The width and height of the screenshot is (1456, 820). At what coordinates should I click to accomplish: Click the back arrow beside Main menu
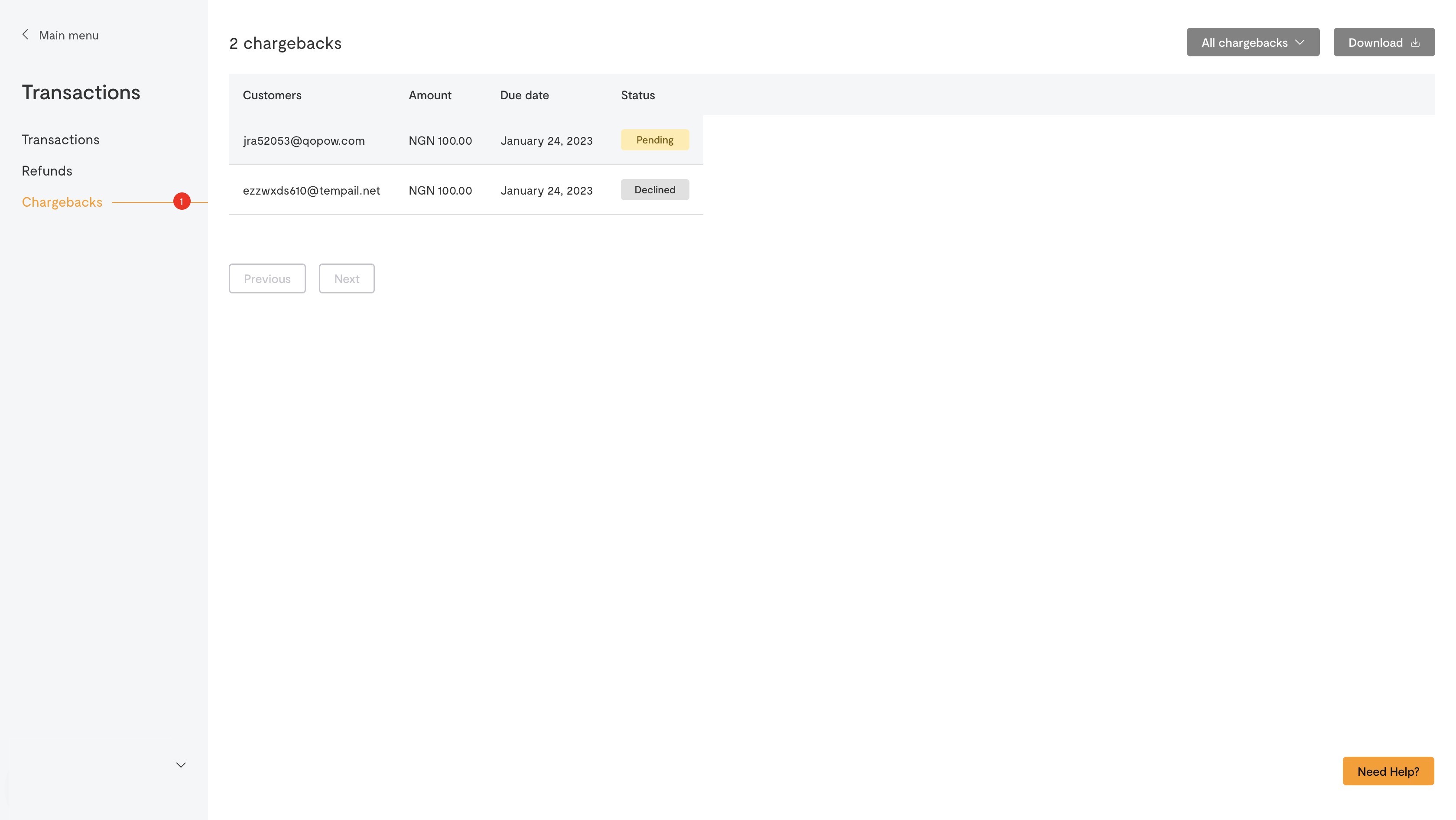pyautogui.click(x=26, y=35)
